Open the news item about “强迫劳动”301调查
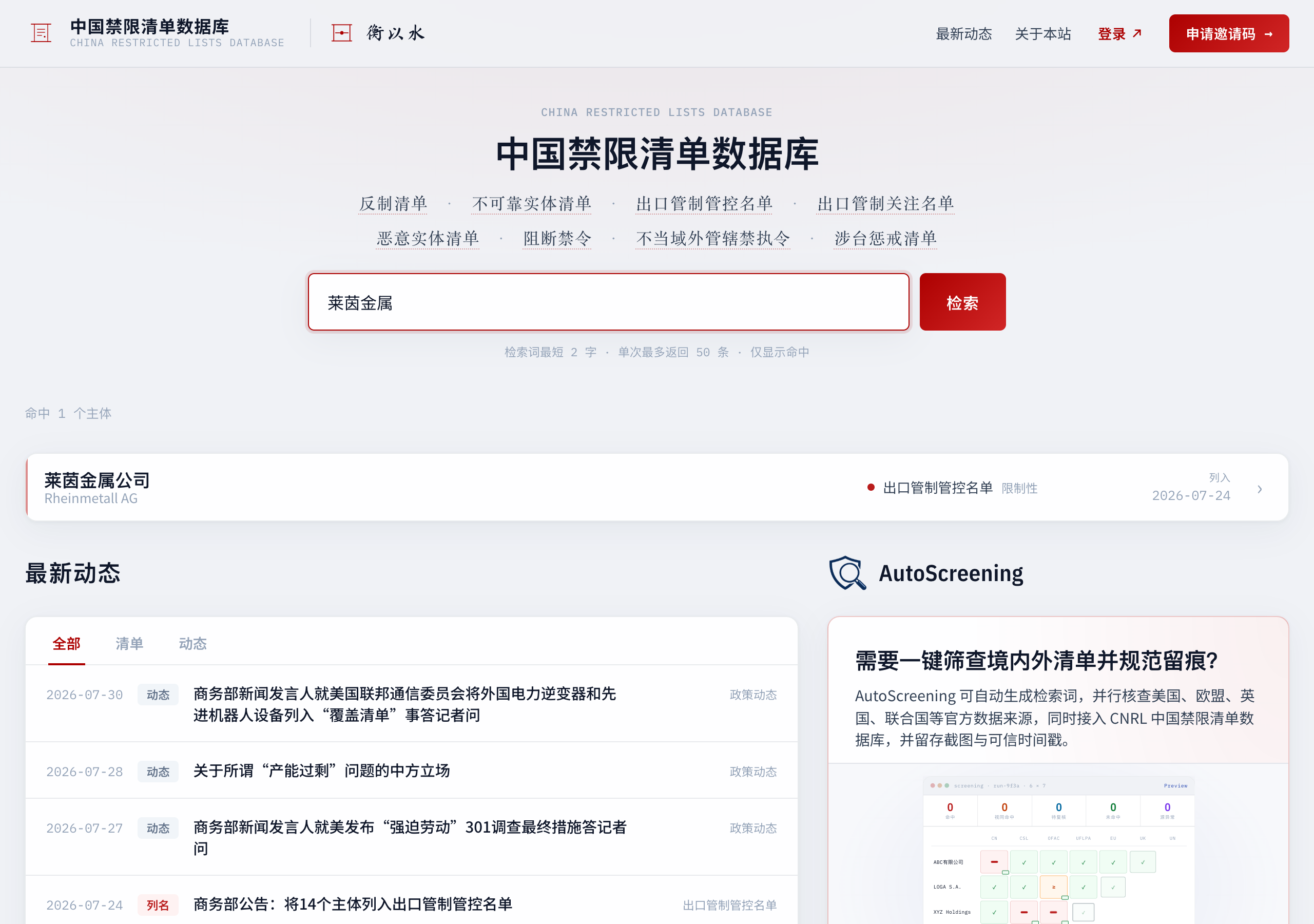 tap(412, 838)
